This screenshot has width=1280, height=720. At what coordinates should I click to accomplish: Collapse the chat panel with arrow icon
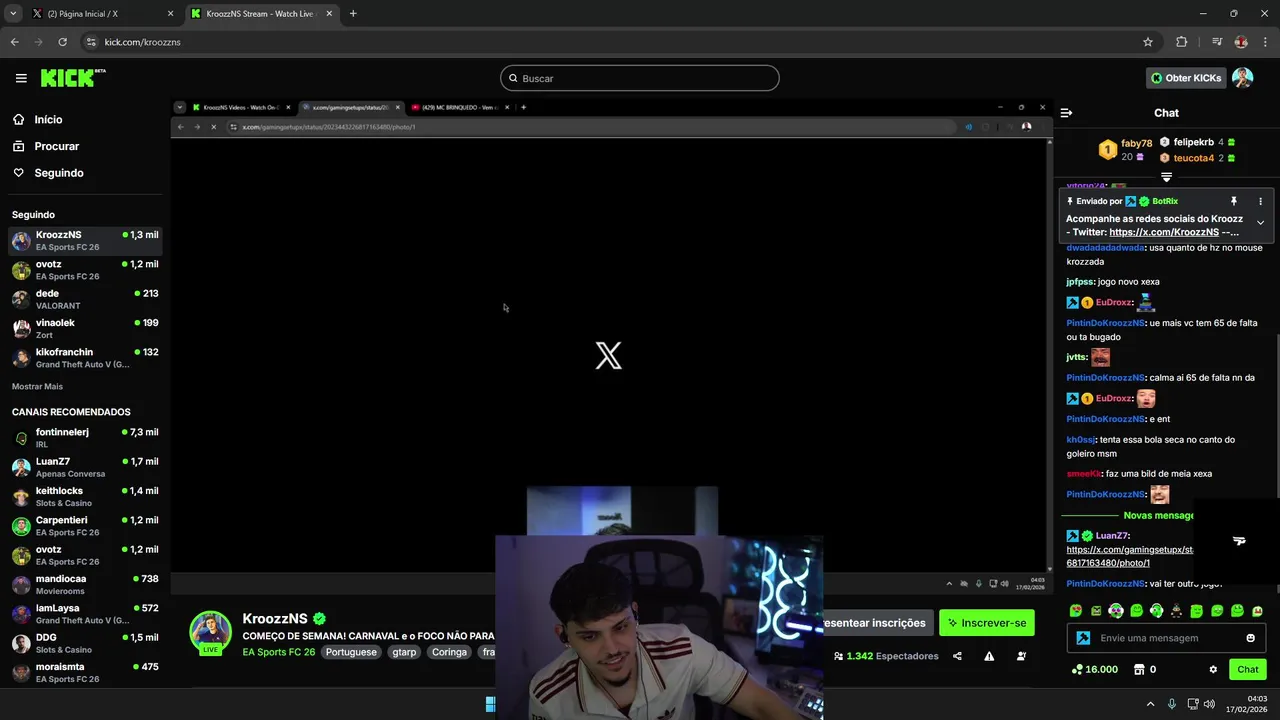click(1066, 113)
